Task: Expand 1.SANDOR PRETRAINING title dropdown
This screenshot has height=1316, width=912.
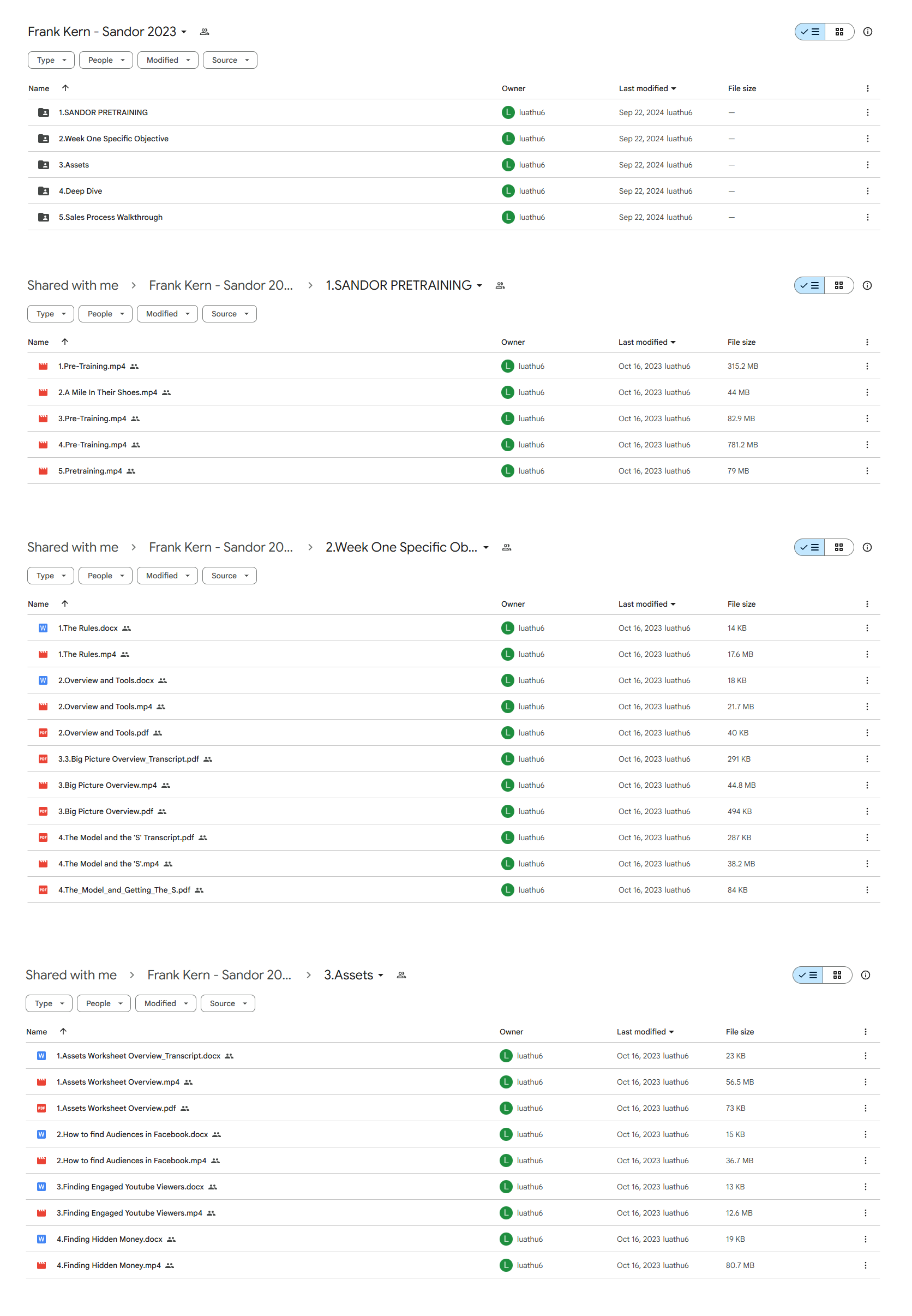Action: [x=479, y=286]
